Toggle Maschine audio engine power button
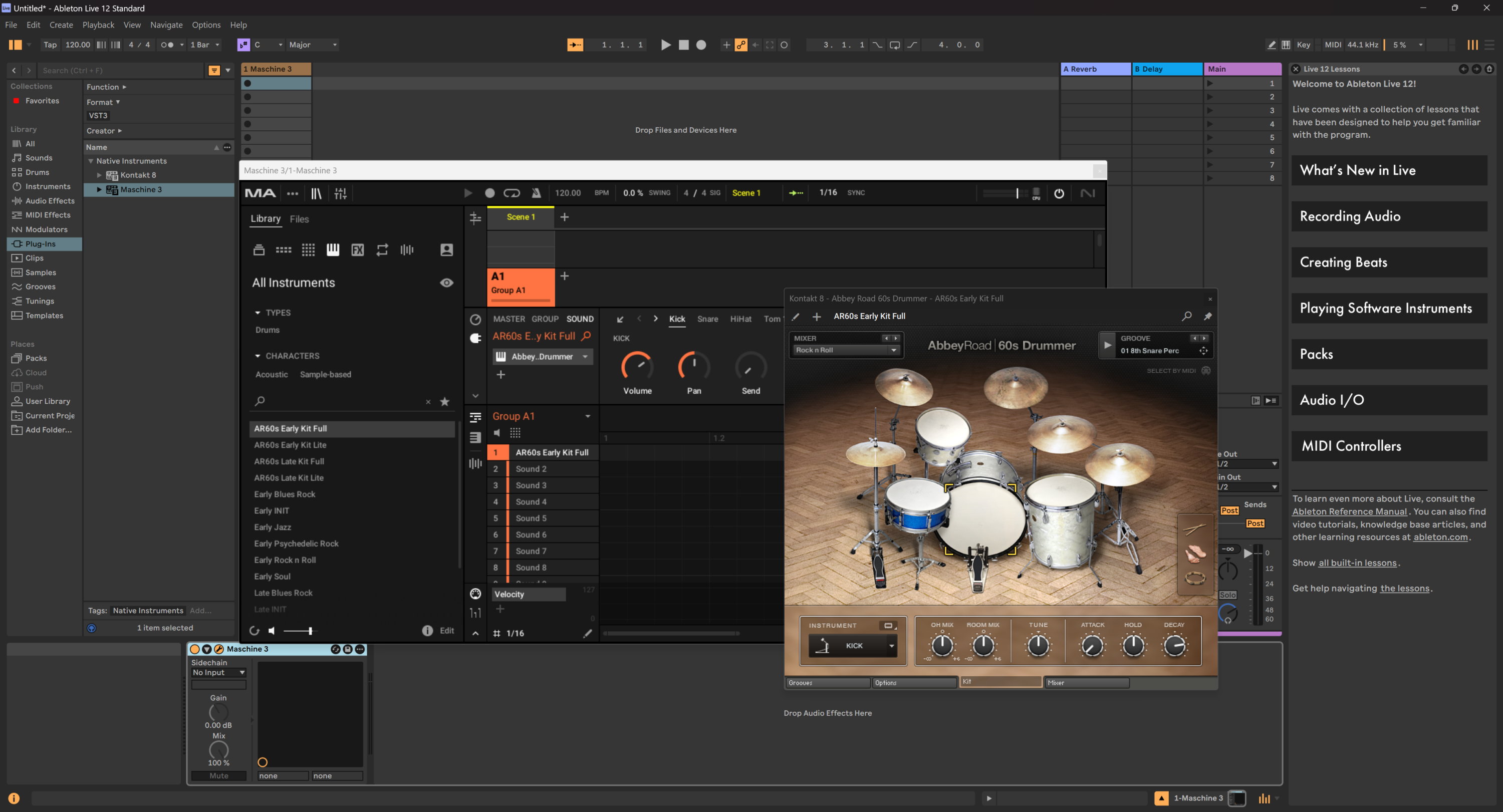The width and height of the screenshot is (1503, 812). (1059, 193)
